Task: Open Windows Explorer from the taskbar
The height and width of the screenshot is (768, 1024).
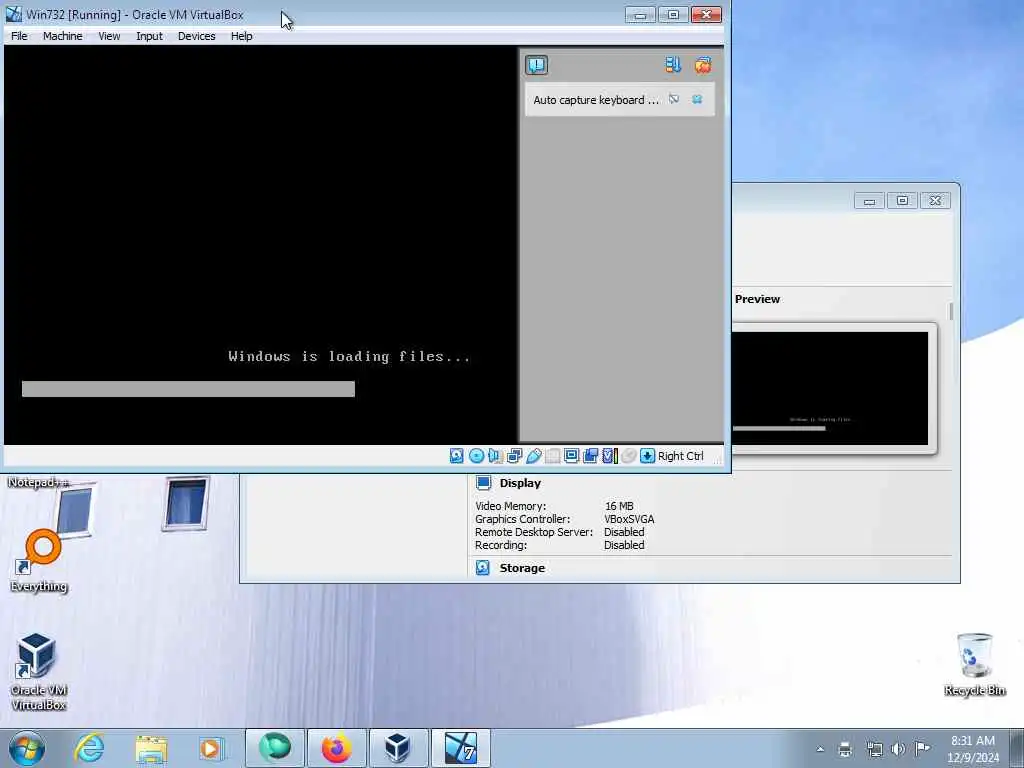Action: (152, 748)
